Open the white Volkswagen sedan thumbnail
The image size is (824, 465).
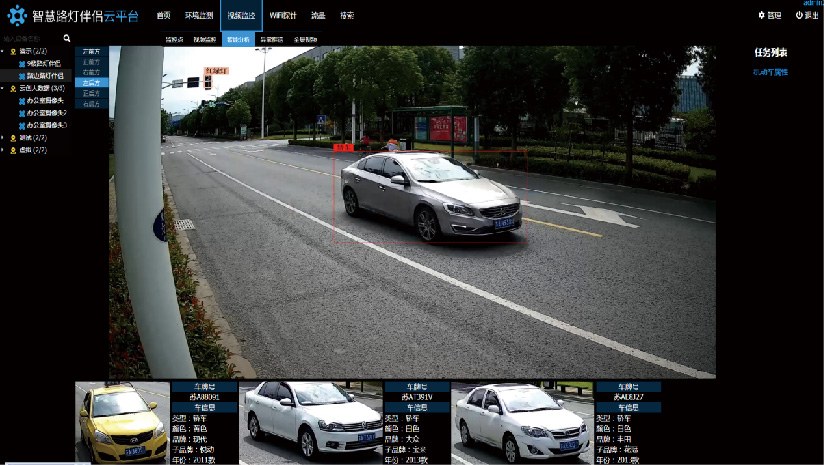coord(312,422)
